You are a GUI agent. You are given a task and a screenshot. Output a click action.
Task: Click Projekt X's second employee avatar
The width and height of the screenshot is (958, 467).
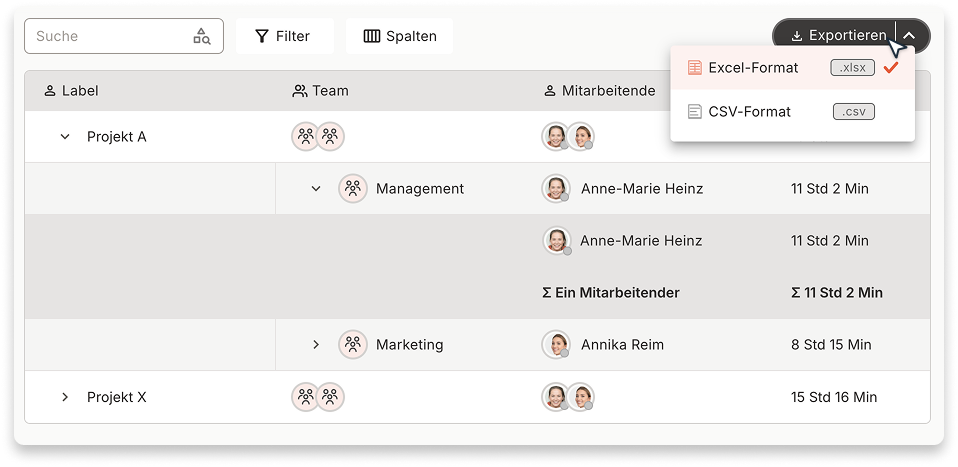point(580,397)
